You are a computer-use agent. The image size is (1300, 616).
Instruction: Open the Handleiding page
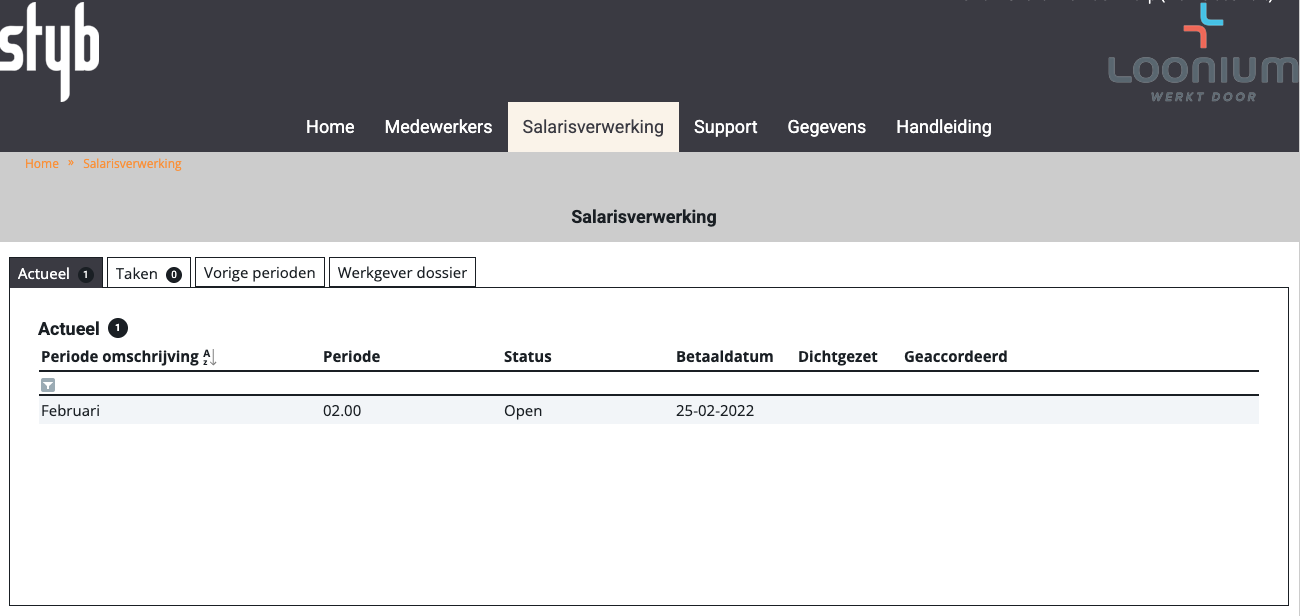(x=943, y=127)
